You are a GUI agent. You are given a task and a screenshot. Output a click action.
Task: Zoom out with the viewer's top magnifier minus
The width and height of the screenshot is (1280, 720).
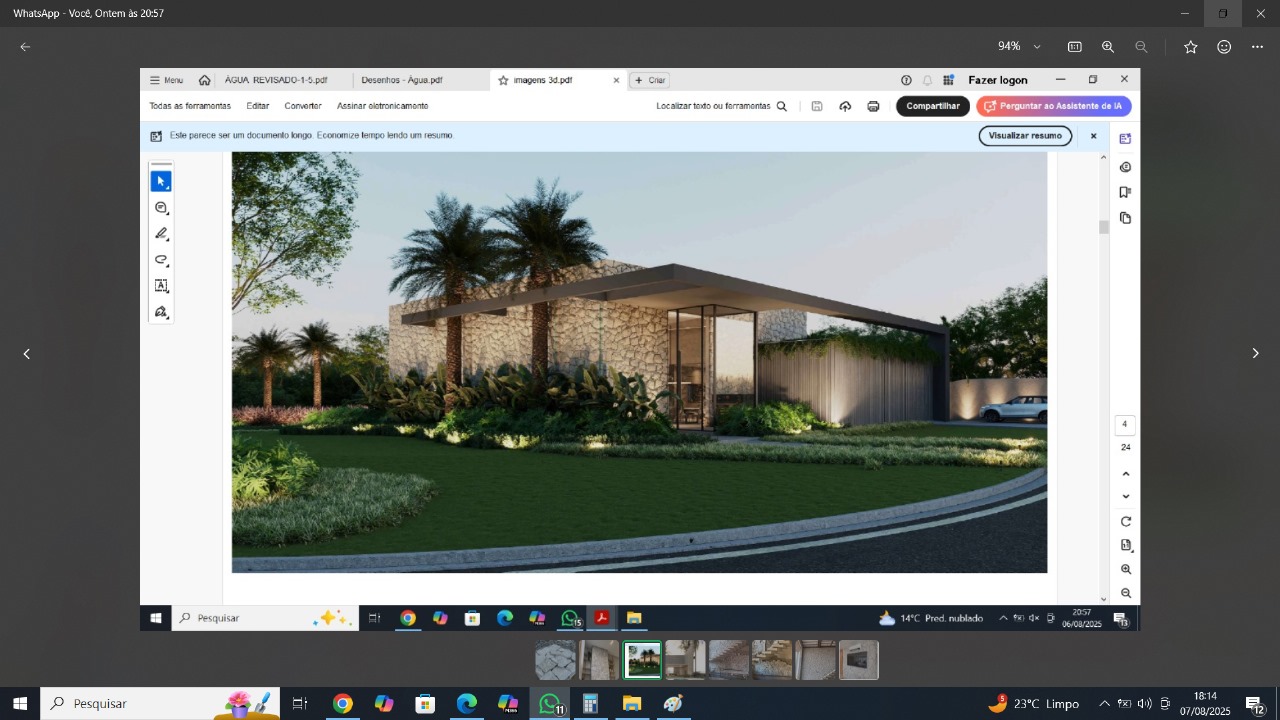click(x=1141, y=47)
